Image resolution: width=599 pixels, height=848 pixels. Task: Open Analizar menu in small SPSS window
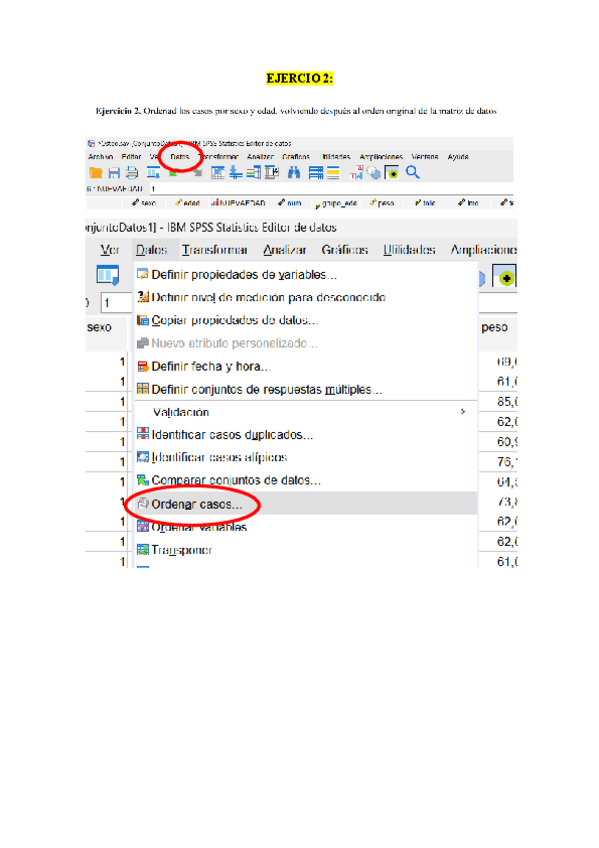[261, 157]
